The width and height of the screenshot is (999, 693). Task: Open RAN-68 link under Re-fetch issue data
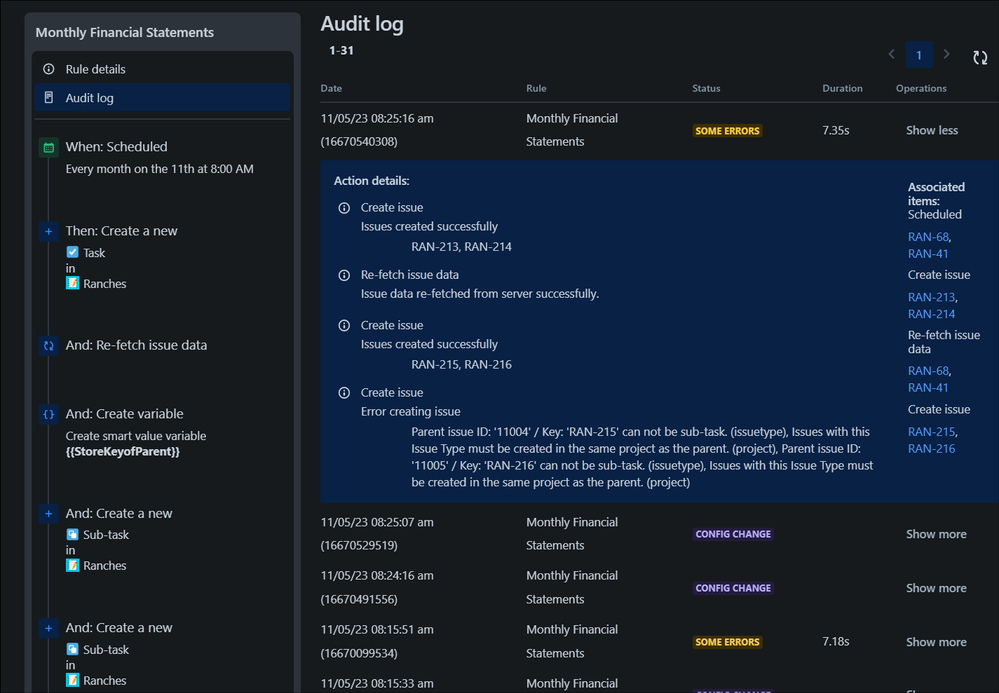pyautogui.click(x=928, y=371)
